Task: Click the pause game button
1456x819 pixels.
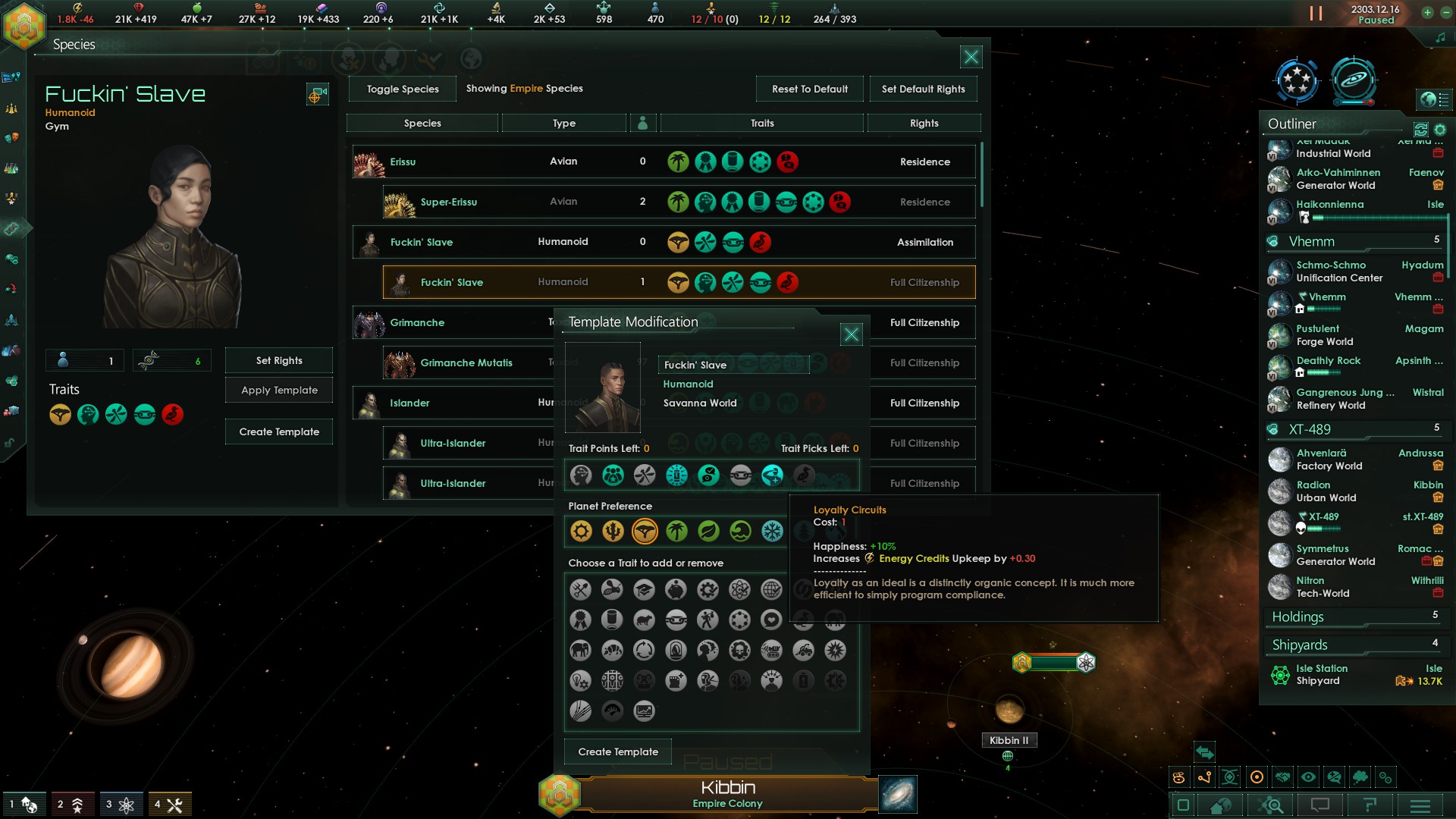Action: 1316,14
